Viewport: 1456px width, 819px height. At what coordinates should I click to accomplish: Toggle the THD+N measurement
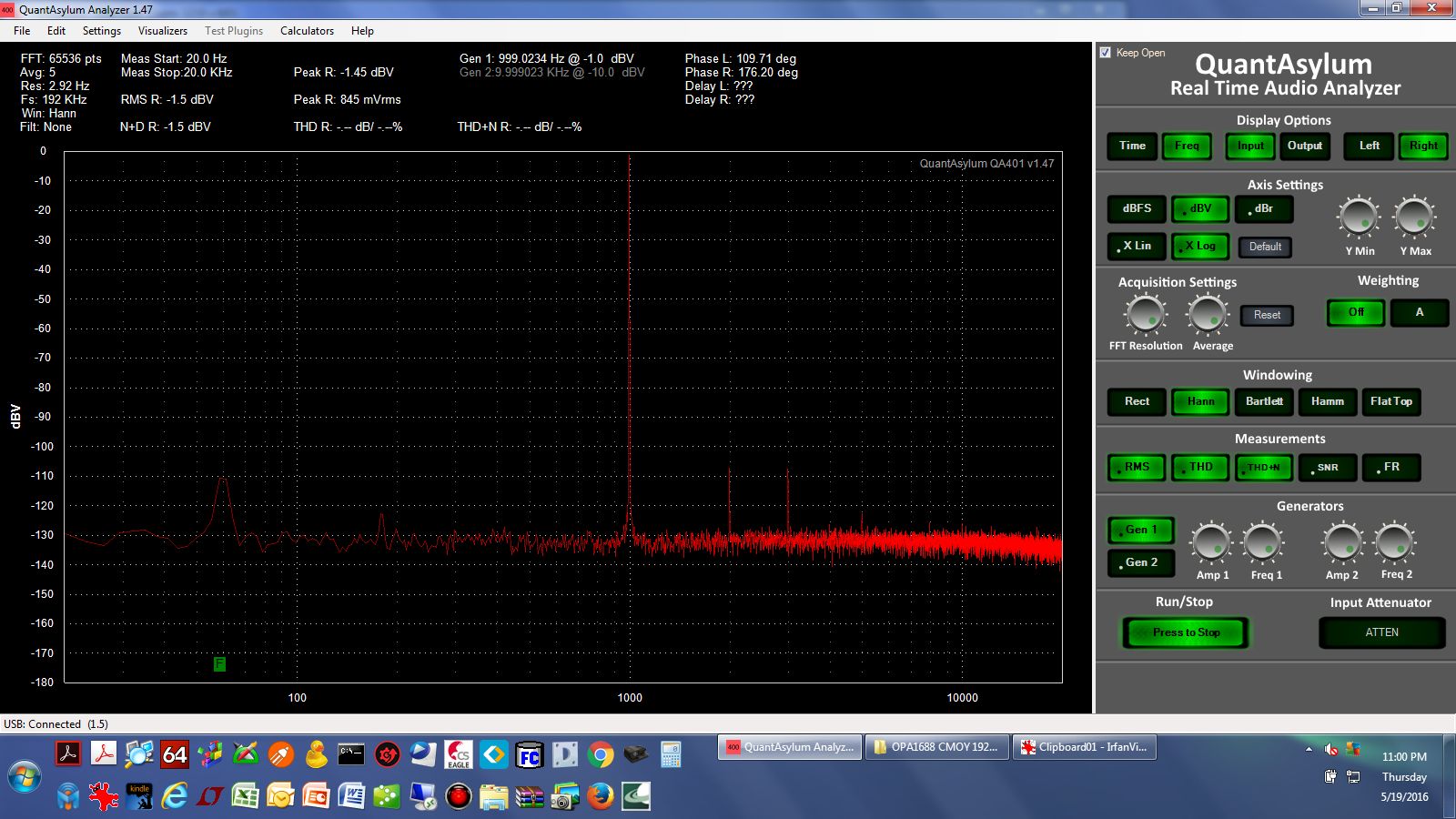click(1264, 467)
